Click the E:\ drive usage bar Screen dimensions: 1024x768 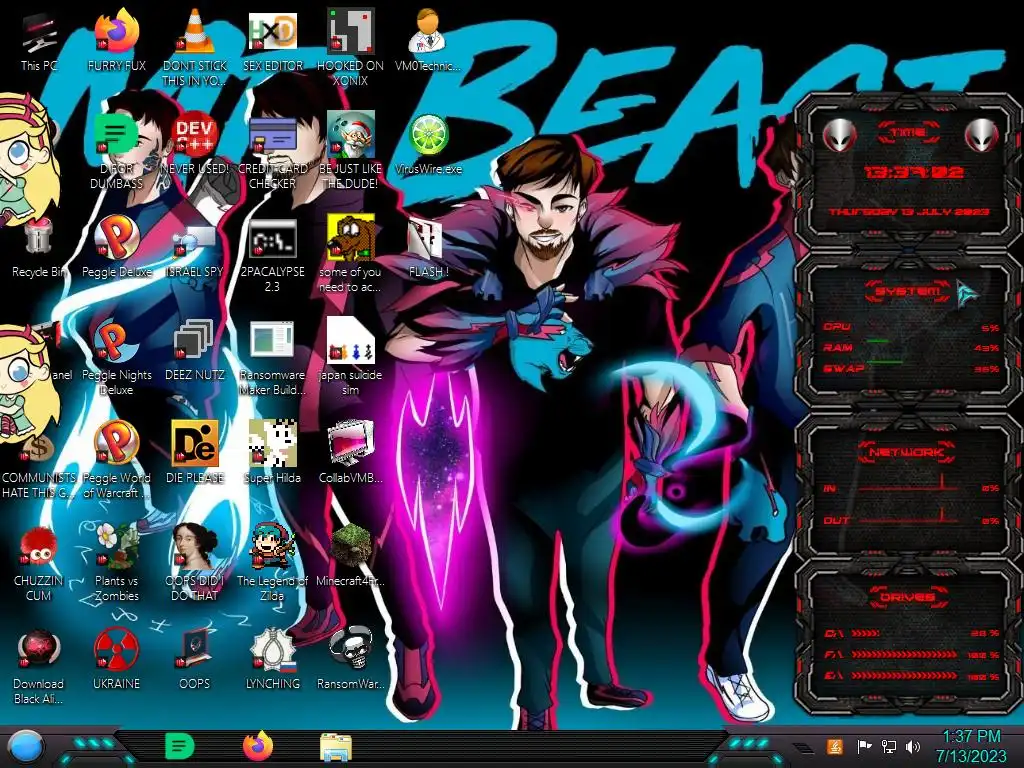pyautogui.click(x=904, y=675)
